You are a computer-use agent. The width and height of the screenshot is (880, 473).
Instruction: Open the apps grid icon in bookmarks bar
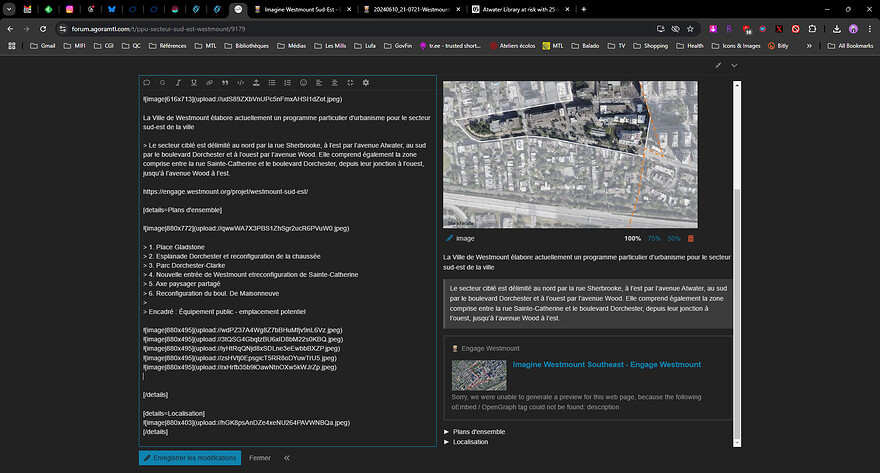(12, 46)
